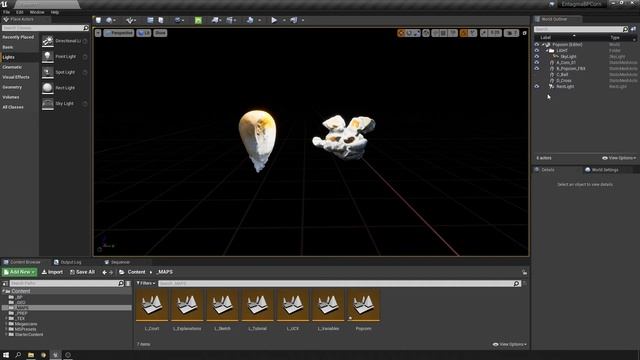
Task: Toggle the Sources panel icon in Content Browser
Action: (x=5, y=283)
